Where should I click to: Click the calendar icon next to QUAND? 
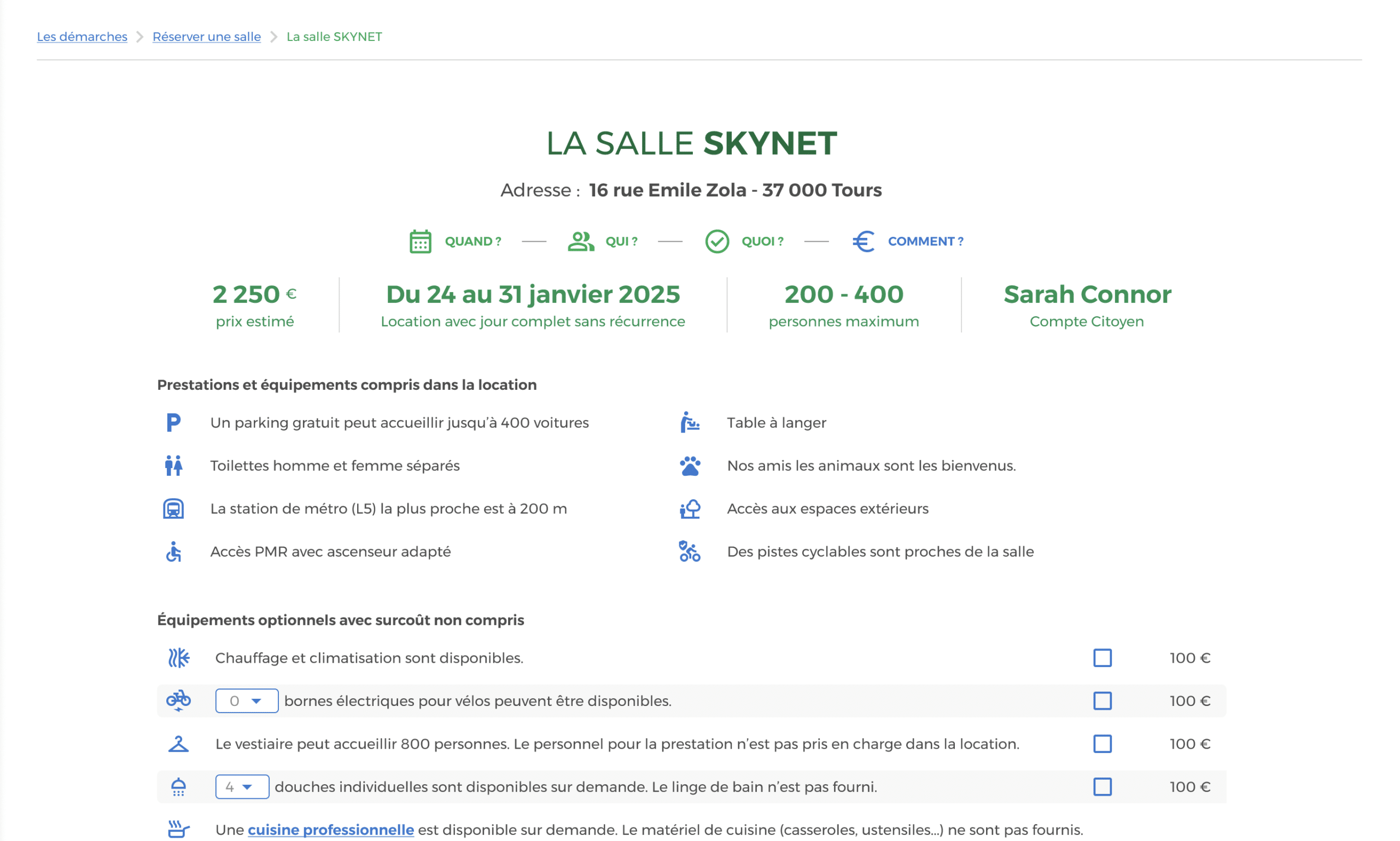click(x=420, y=242)
